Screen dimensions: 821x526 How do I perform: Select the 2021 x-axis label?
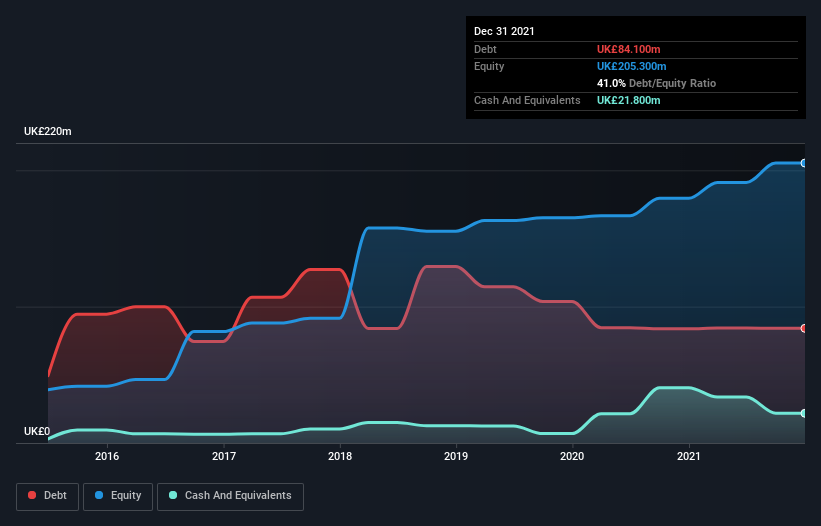click(x=689, y=456)
